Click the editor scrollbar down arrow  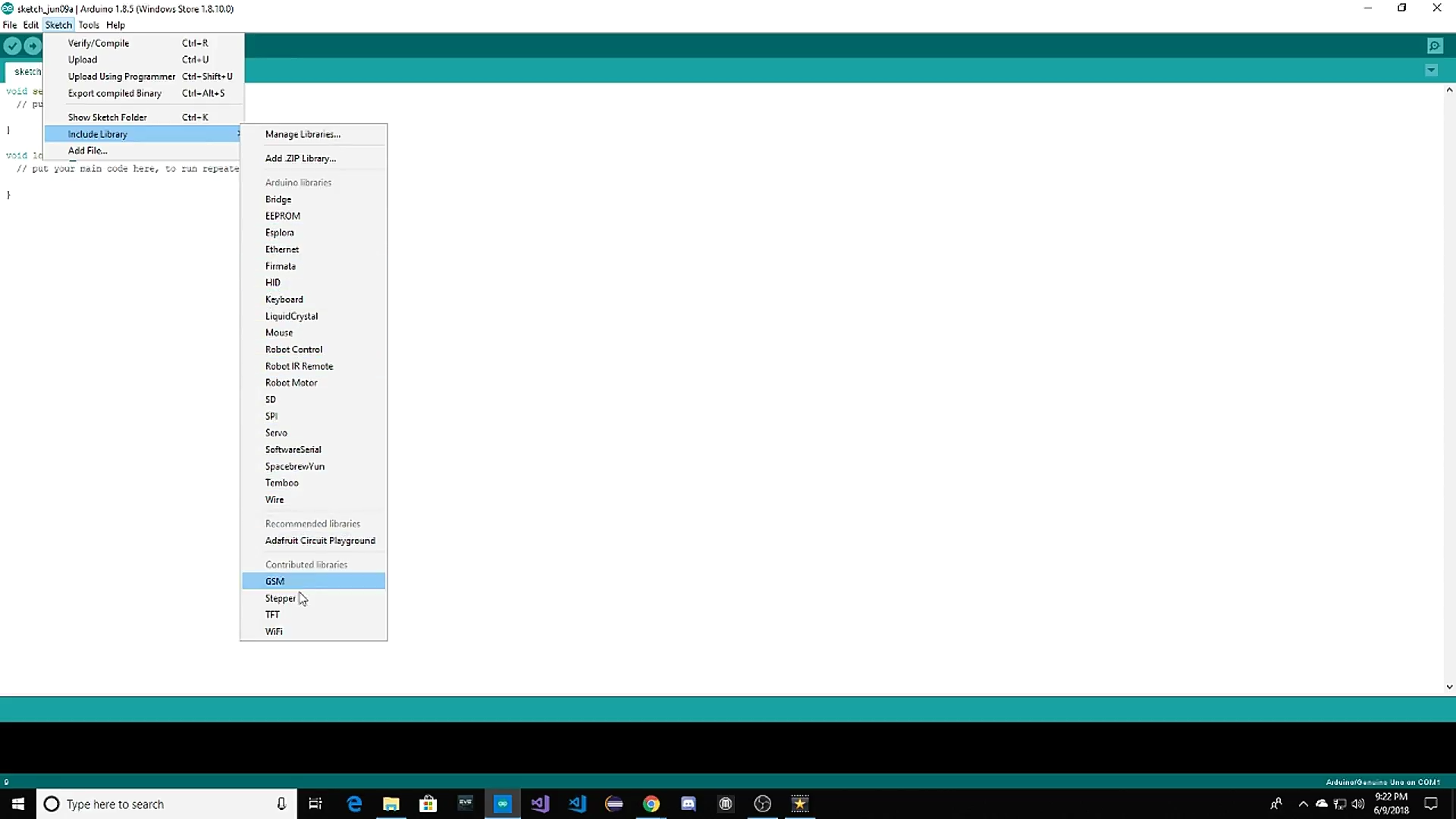point(1449,687)
